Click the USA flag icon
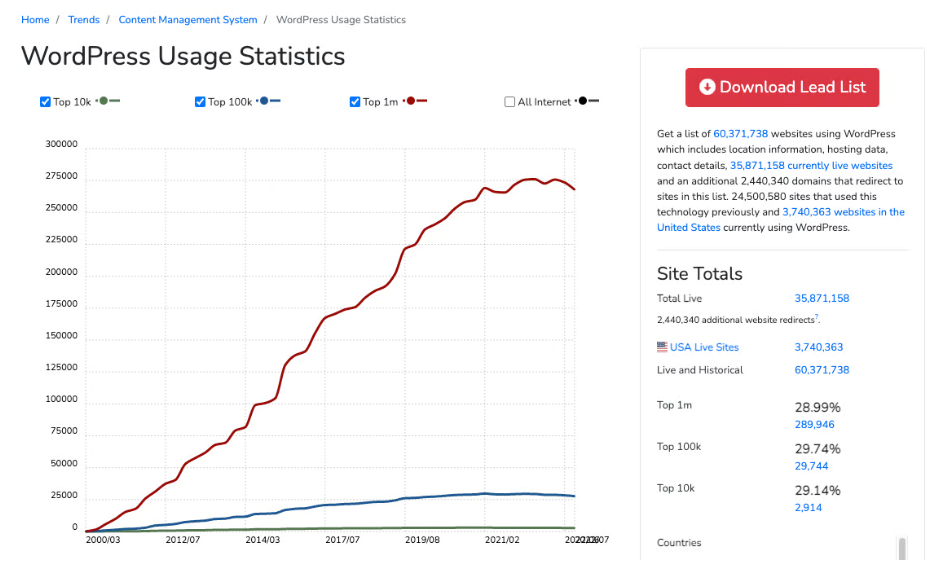Image resolution: width=927 pixels, height=566 pixels. click(x=662, y=347)
